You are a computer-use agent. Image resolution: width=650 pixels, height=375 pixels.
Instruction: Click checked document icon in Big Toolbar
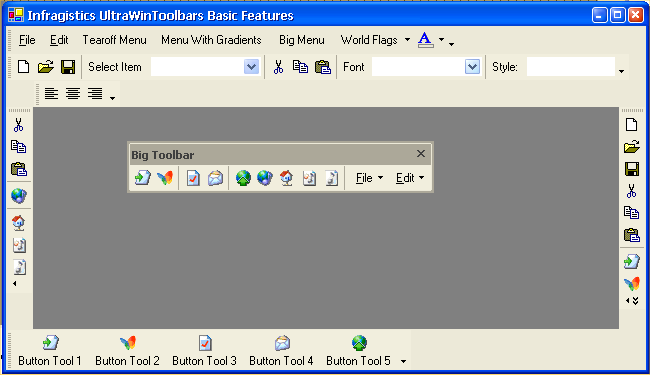pos(193,178)
